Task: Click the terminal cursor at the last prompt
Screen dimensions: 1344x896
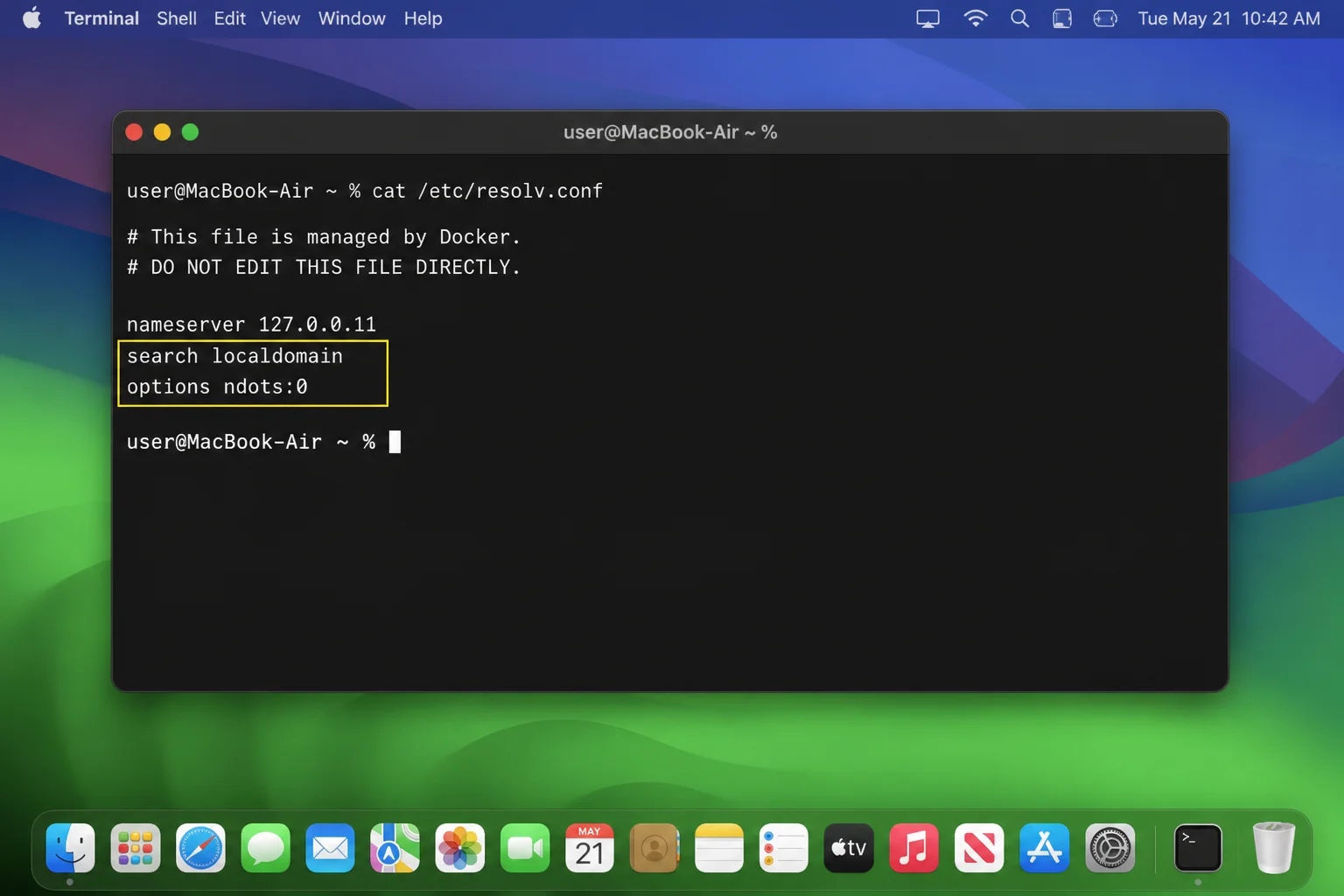Action: tap(395, 442)
